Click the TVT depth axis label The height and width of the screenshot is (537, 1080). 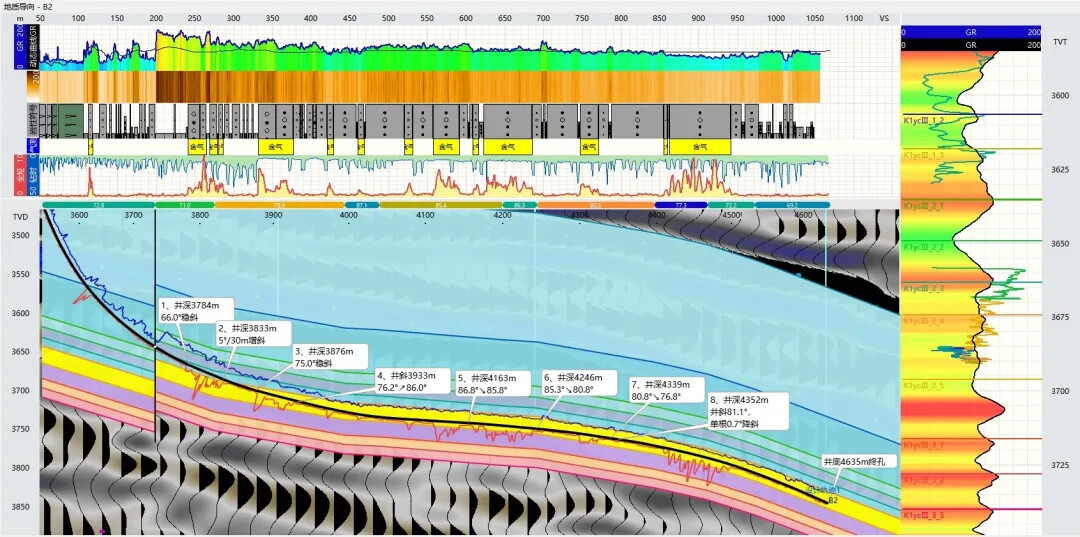click(x=1060, y=42)
